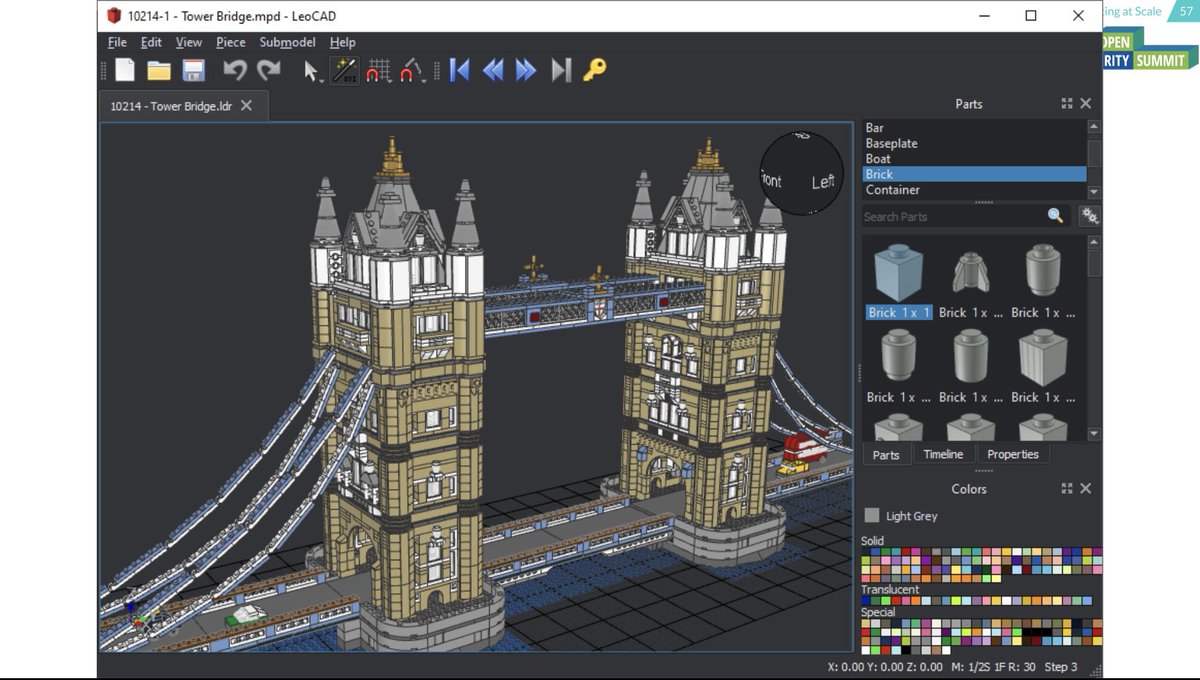
Task: Open parts list options gear button
Action: (x=1090, y=216)
